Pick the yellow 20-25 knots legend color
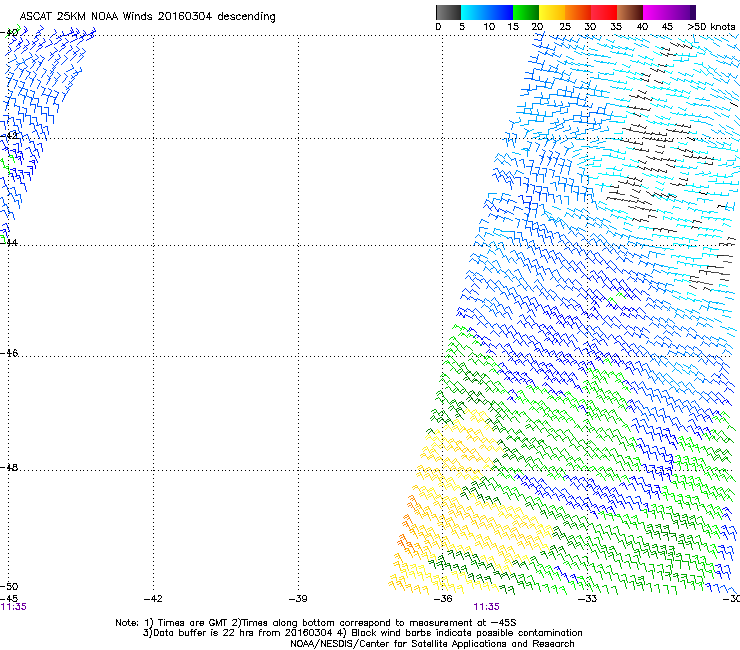The height and width of the screenshot is (650, 740). [552, 12]
